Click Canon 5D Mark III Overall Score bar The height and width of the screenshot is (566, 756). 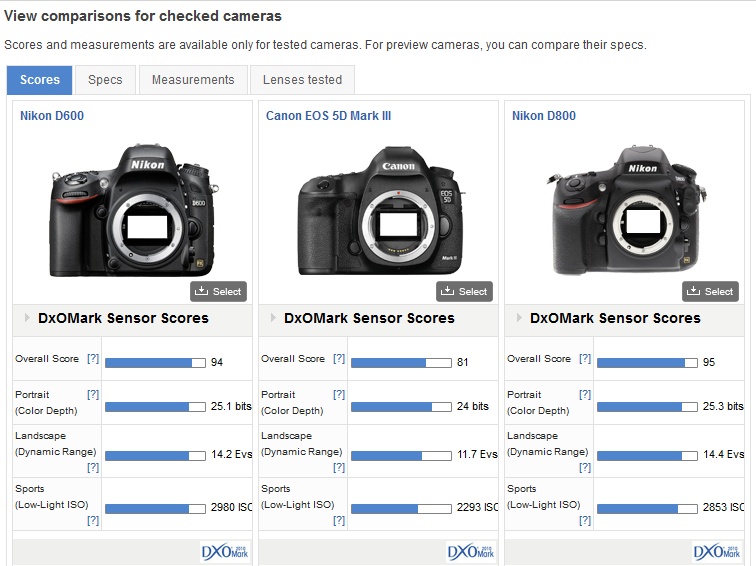tap(401, 363)
